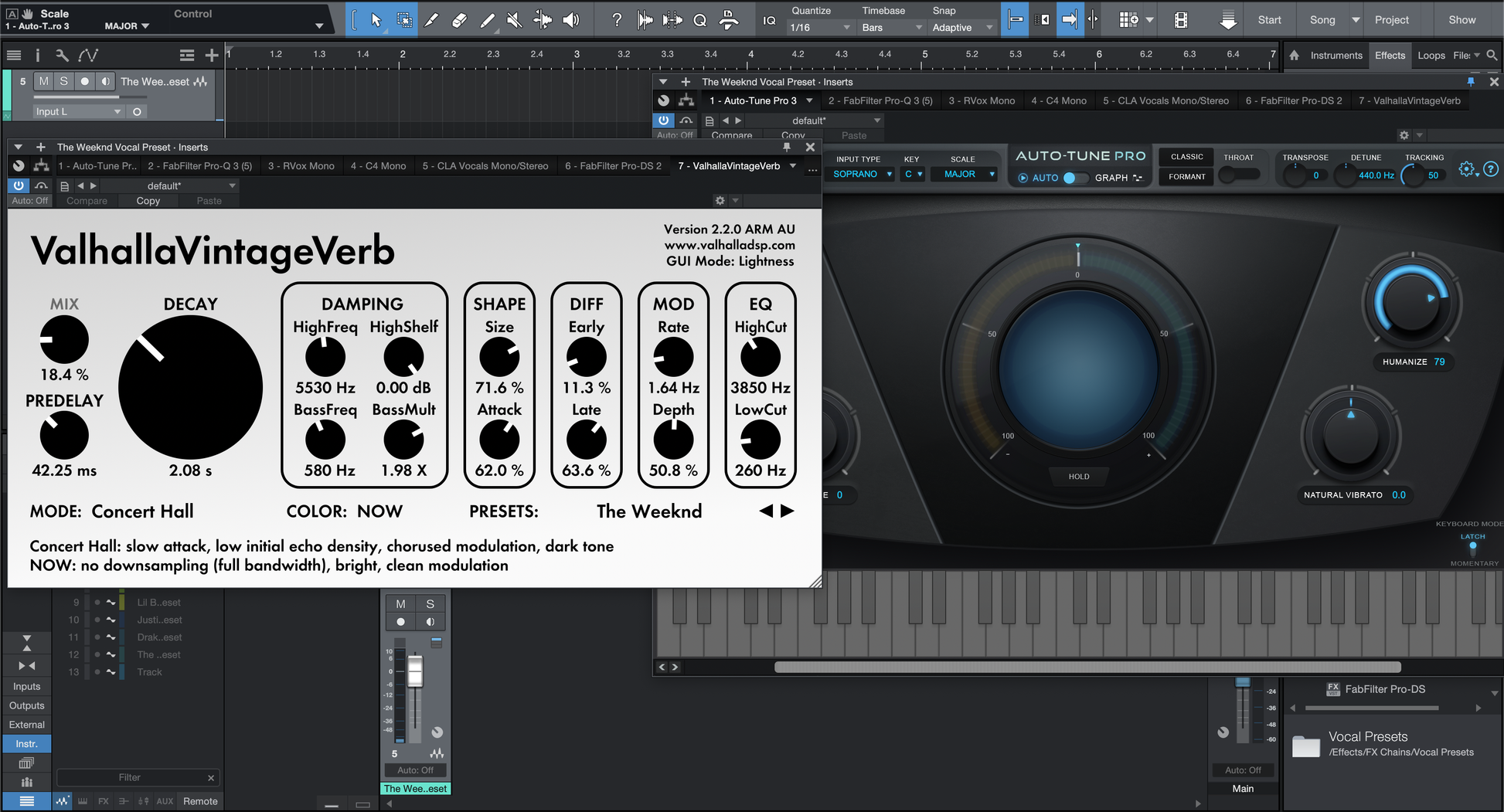Screen dimensions: 1504x812
Task: Open Auto-Tune Pro settings gear
Action: (x=1466, y=169)
